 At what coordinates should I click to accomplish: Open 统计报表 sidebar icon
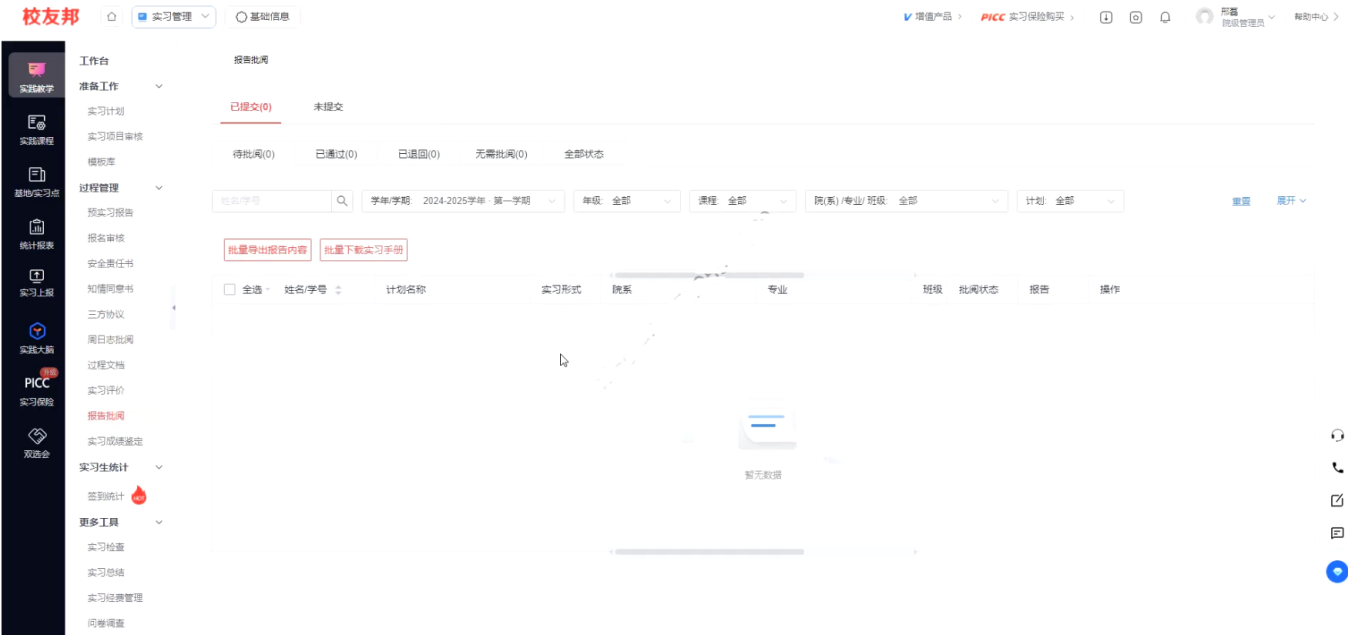[37, 234]
